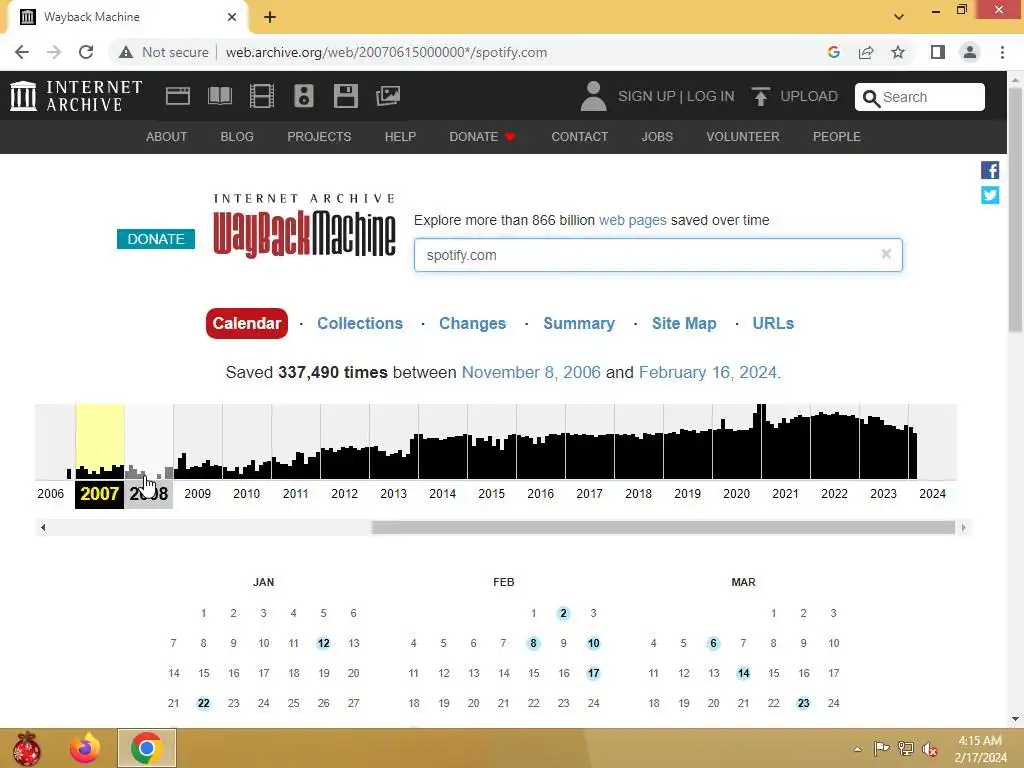Expand the tab search dropdown chevron
The width and height of the screenshot is (1024, 768).
coord(899,17)
